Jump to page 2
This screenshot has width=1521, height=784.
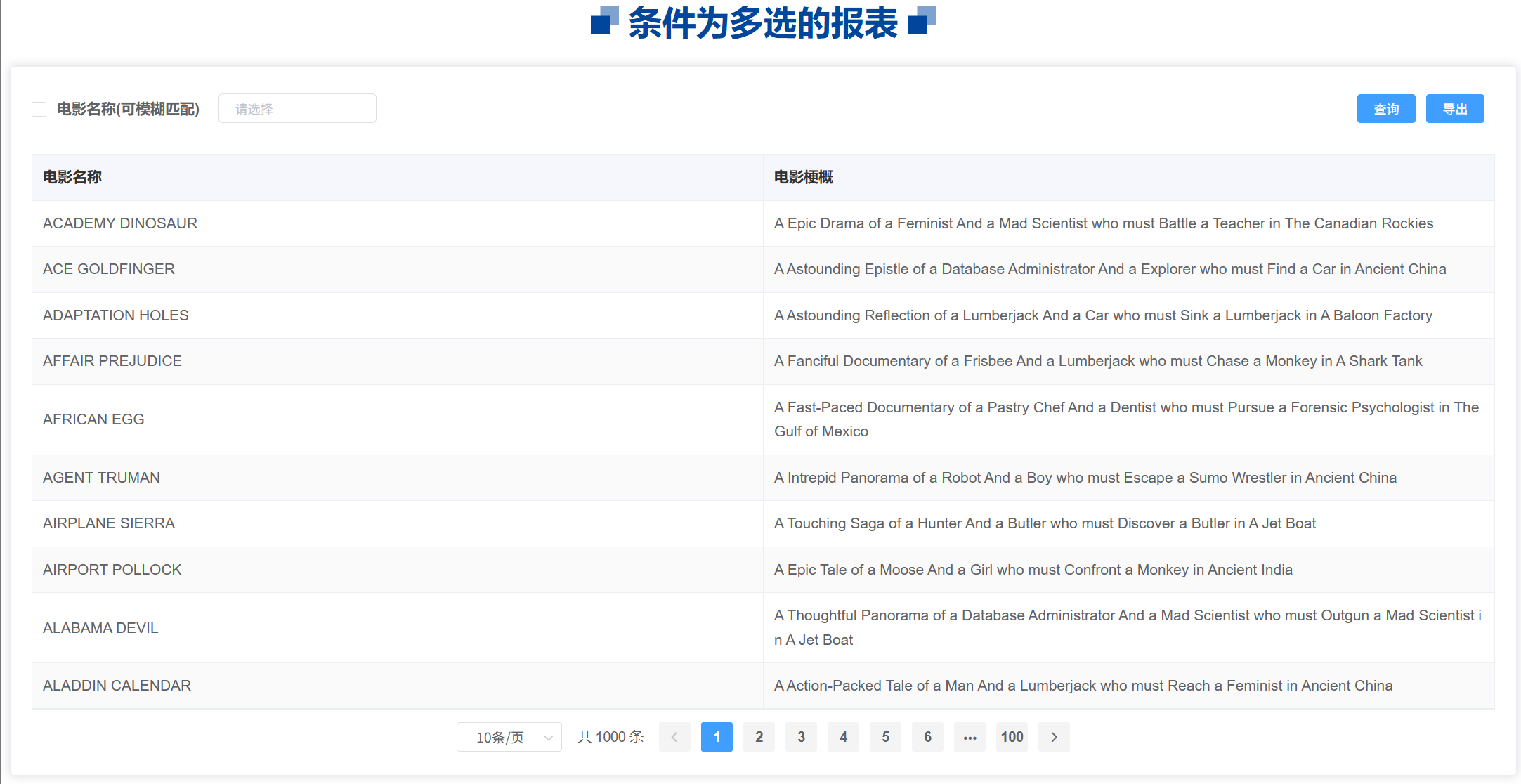pyautogui.click(x=759, y=737)
